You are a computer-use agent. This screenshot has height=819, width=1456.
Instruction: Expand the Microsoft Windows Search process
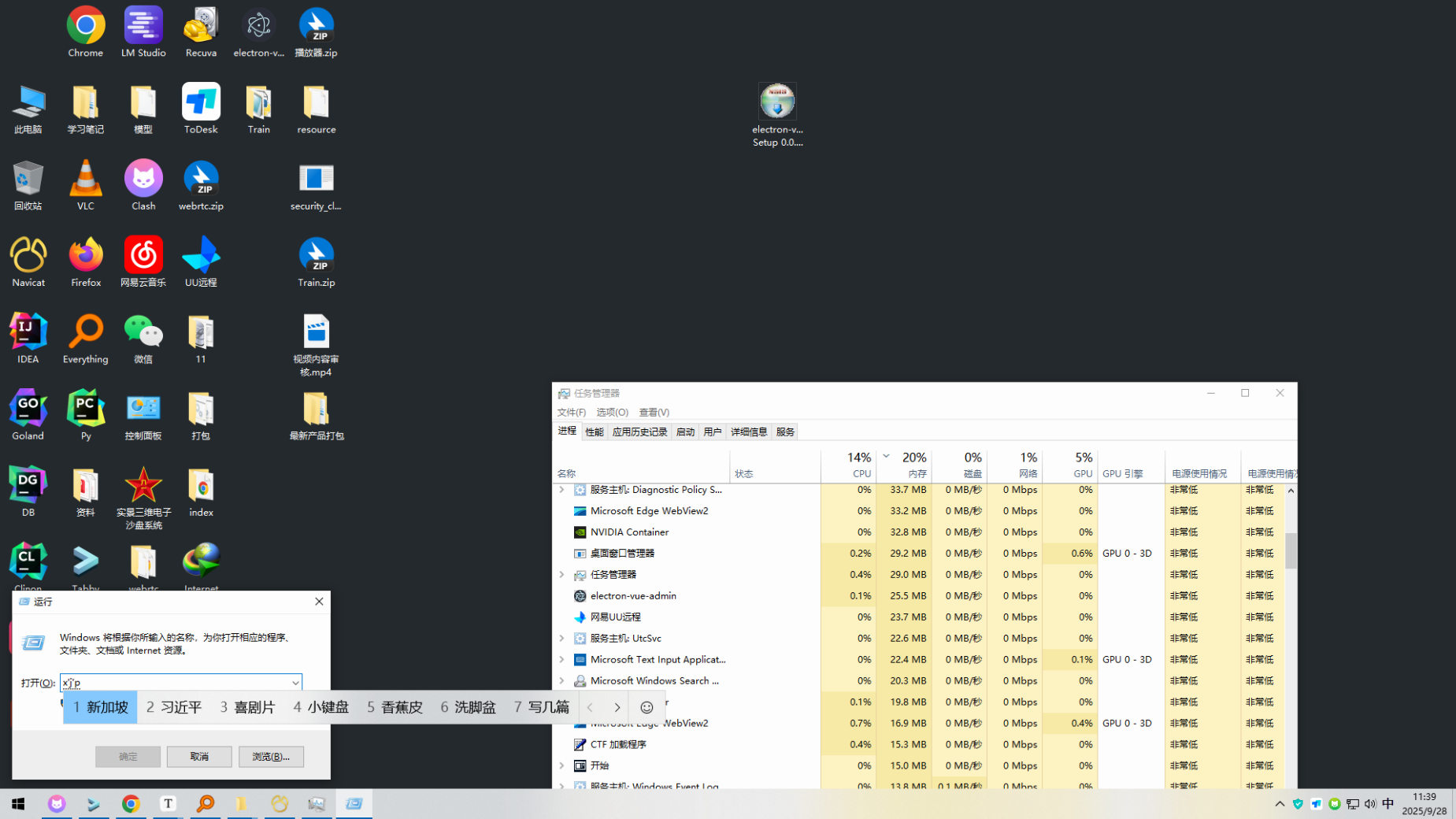(561, 681)
